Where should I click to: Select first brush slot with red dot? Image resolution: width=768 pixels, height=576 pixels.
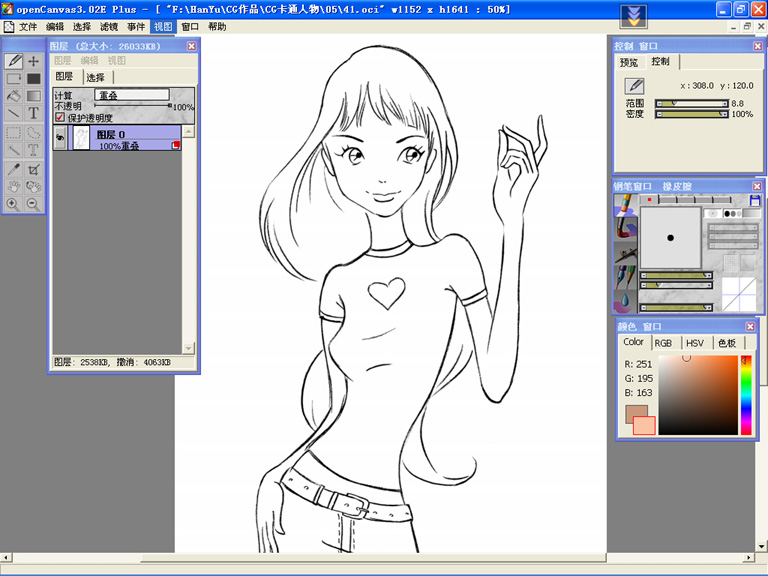pyautogui.click(x=649, y=199)
